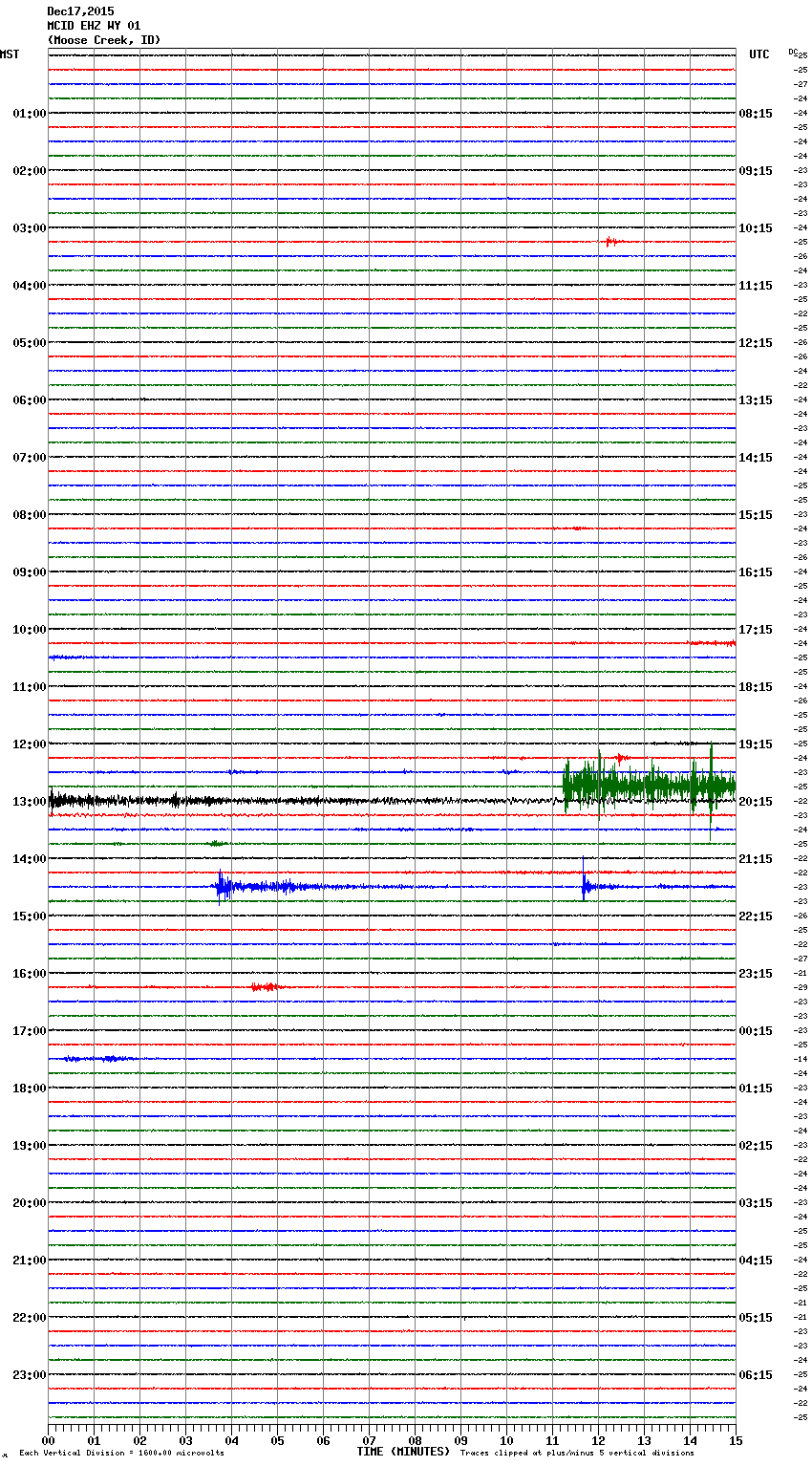
Task: Click the large green seismic burst
Action: point(650,787)
